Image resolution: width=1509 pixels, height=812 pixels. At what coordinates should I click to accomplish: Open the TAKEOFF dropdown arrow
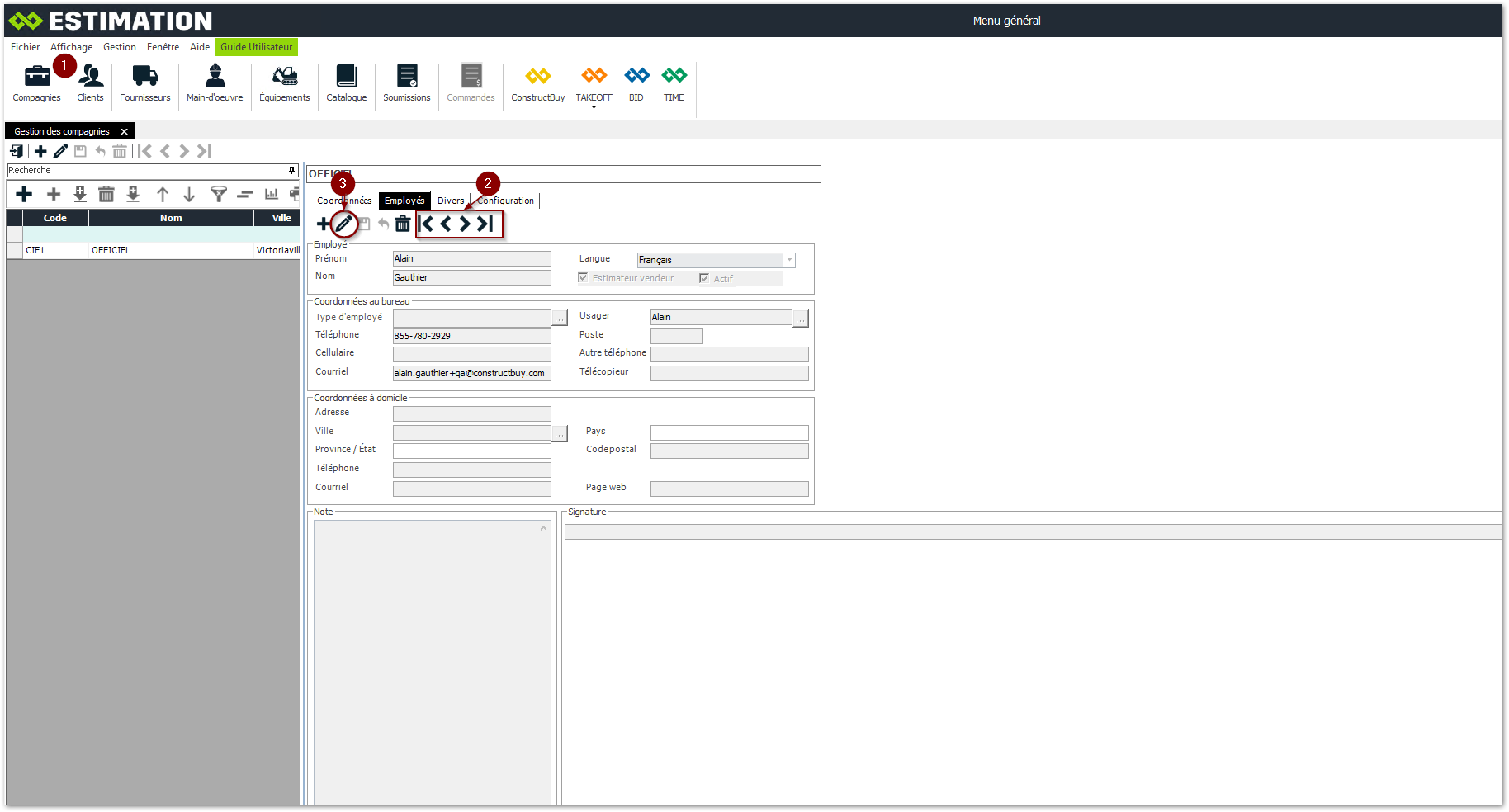tap(594, 108)
